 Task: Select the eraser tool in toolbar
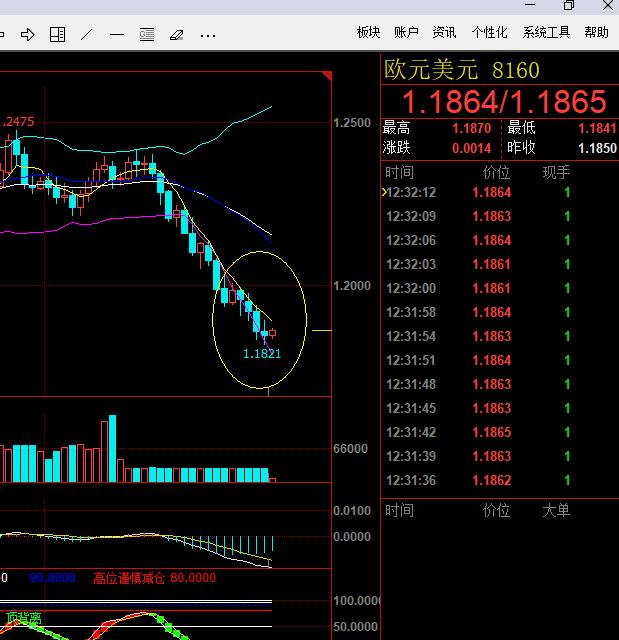click(x=177, y=34)
